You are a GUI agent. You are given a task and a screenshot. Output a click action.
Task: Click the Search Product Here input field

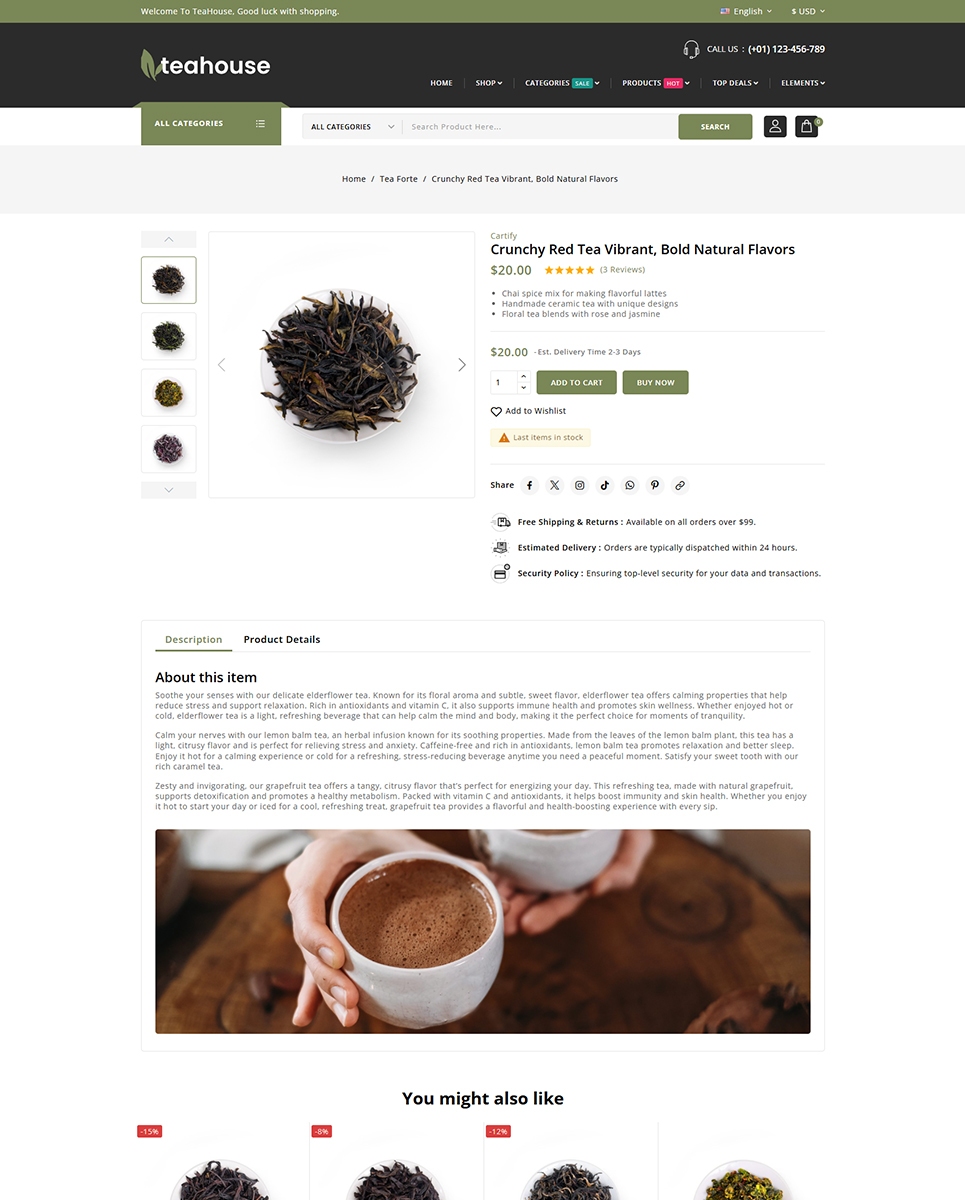coord(540,127)
